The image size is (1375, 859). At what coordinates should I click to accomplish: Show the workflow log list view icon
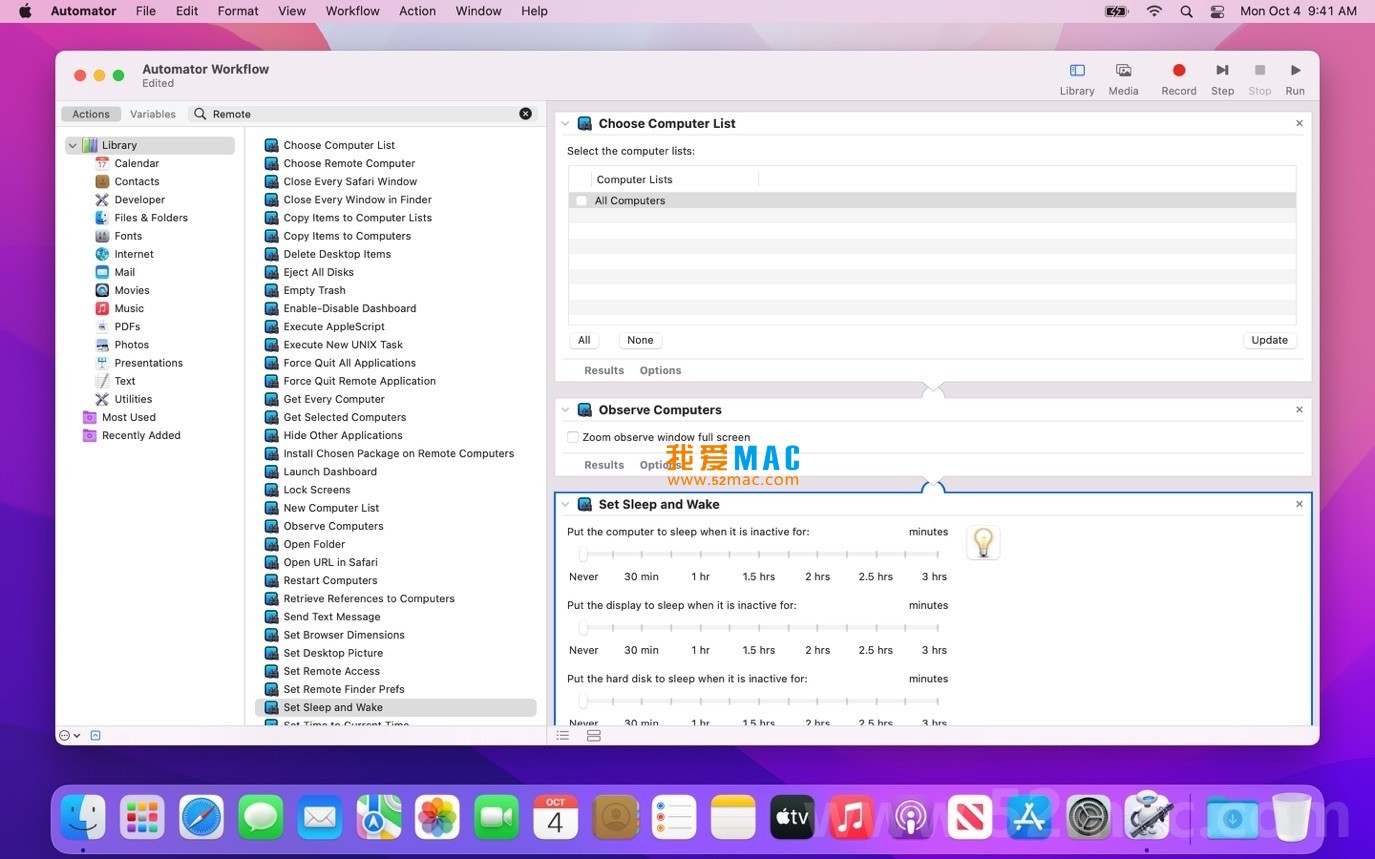point(563,736)
